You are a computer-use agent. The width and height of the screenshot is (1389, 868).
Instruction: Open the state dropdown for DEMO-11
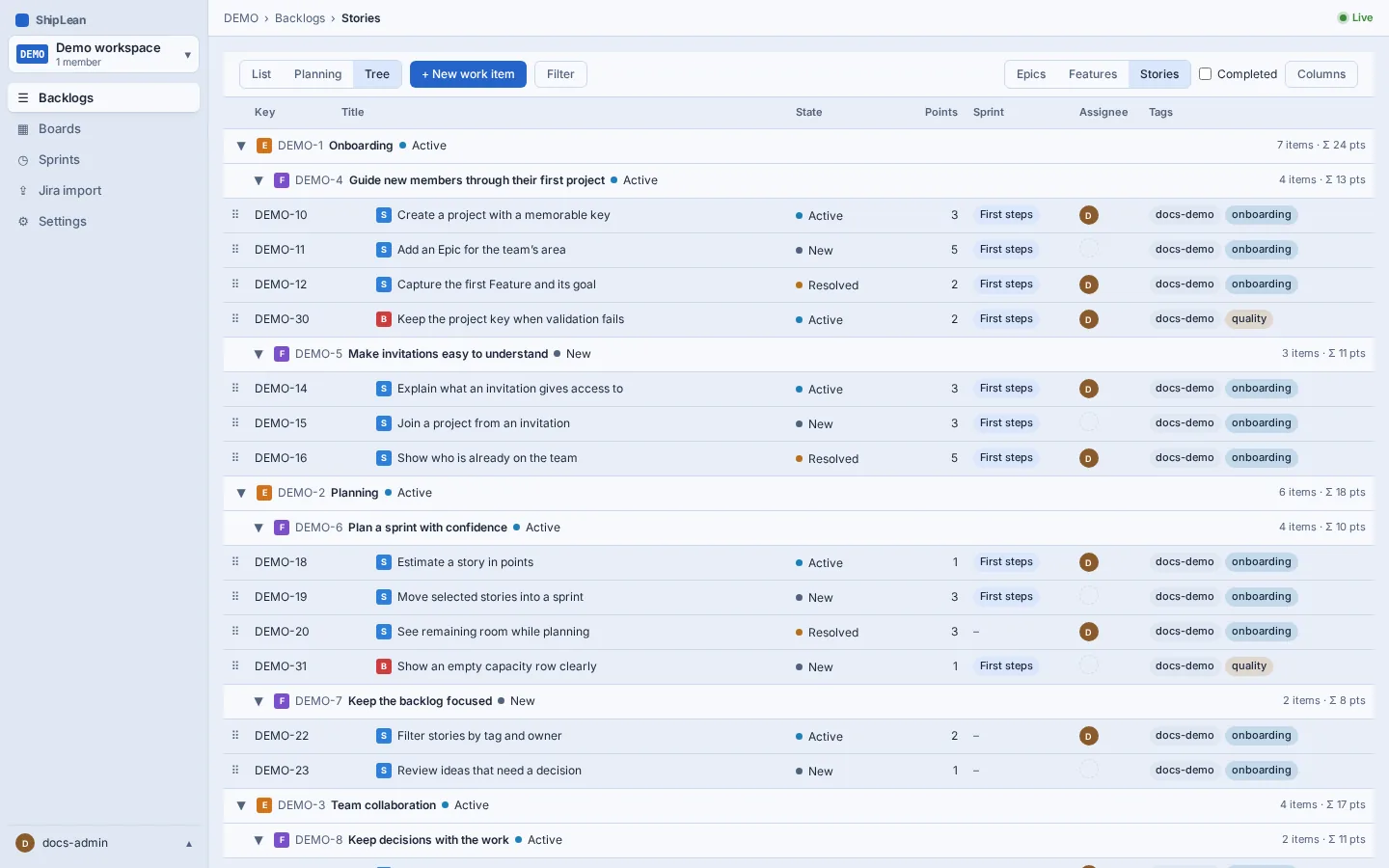[815, 251]
